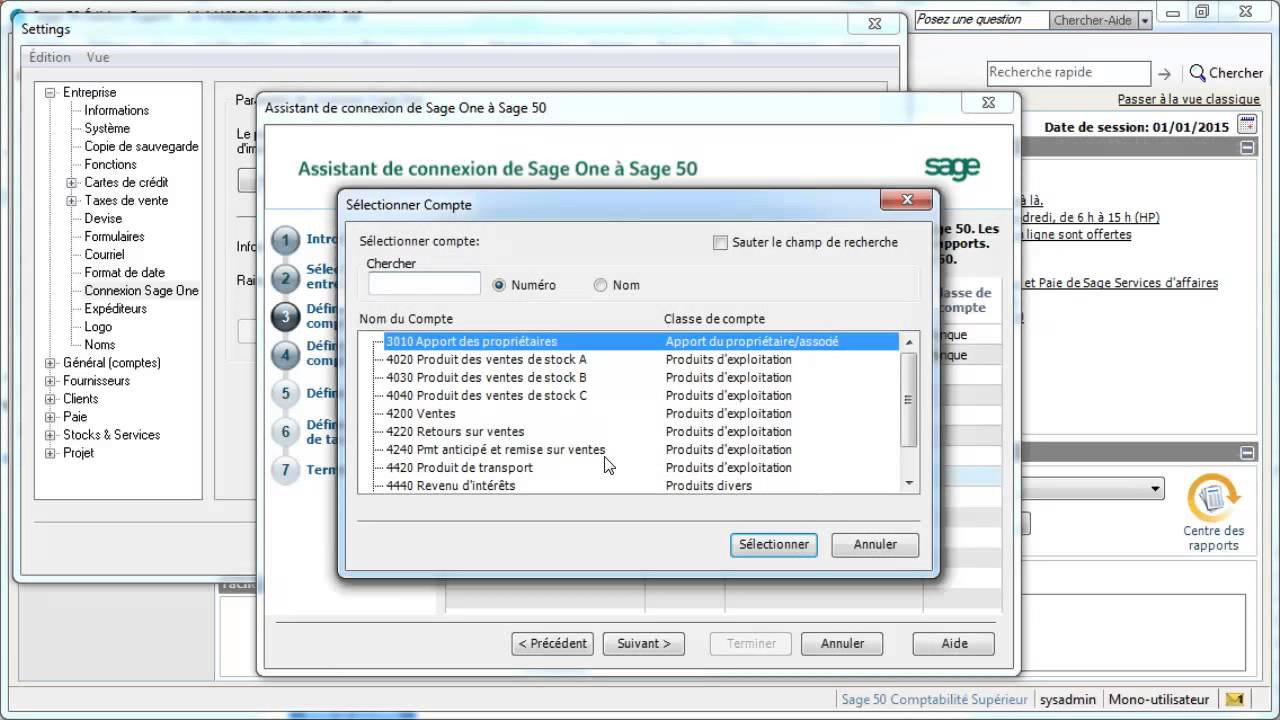Click Nom du Compte column header
1280x720 pixels.
click(406, 319)
